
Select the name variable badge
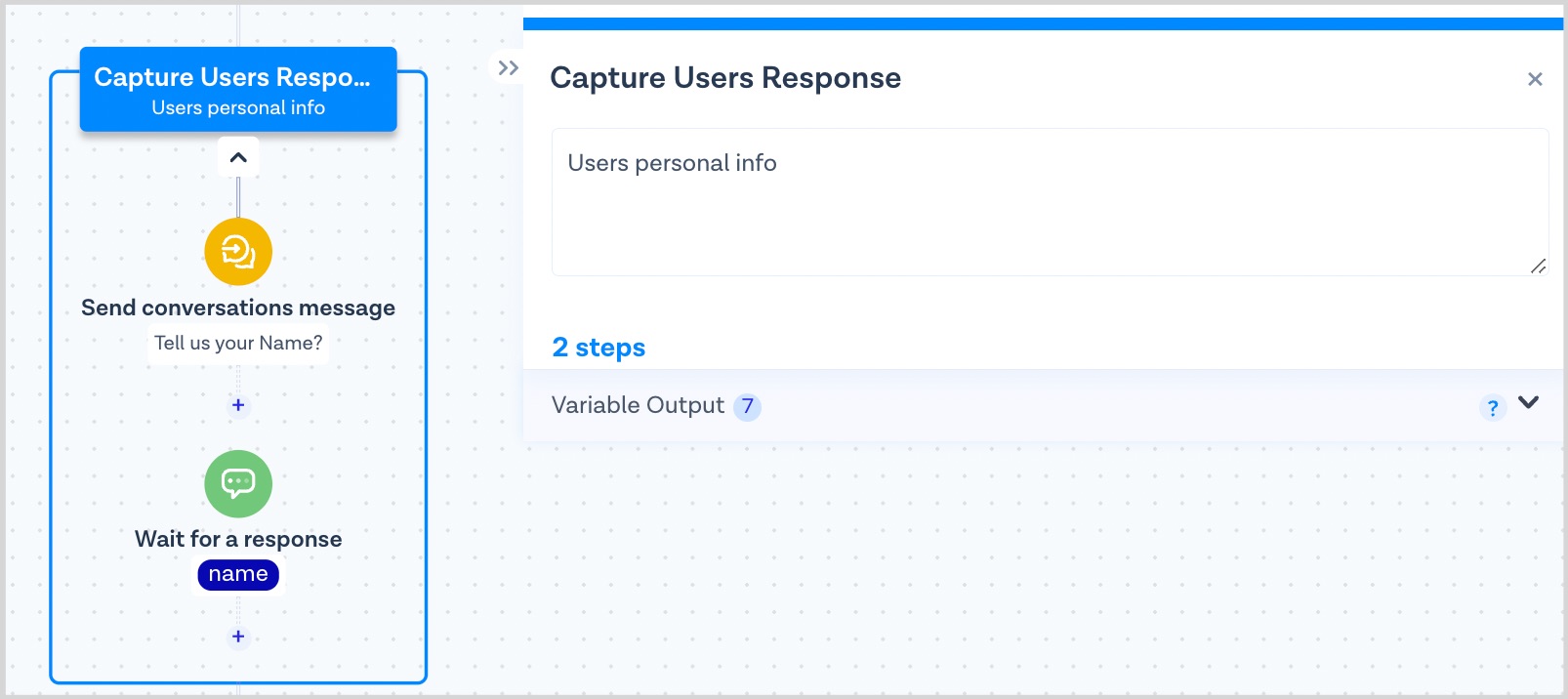[x=238, y=574]
